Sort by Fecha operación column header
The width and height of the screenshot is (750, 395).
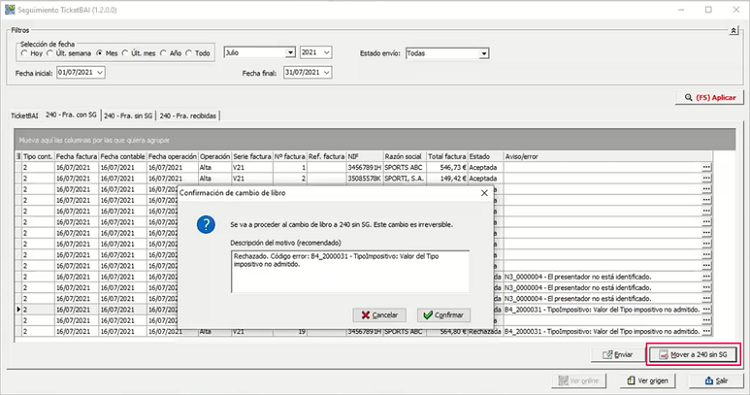point(172,156)
